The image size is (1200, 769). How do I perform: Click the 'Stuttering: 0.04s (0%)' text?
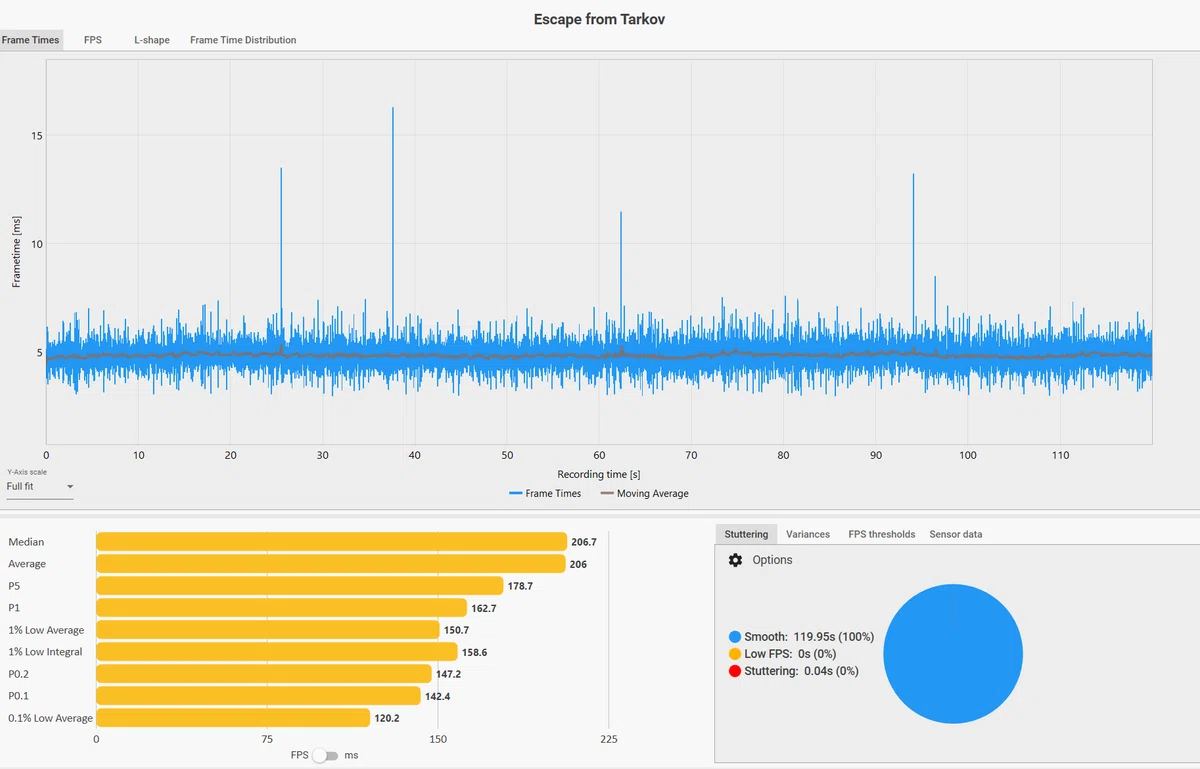point(801,671)
